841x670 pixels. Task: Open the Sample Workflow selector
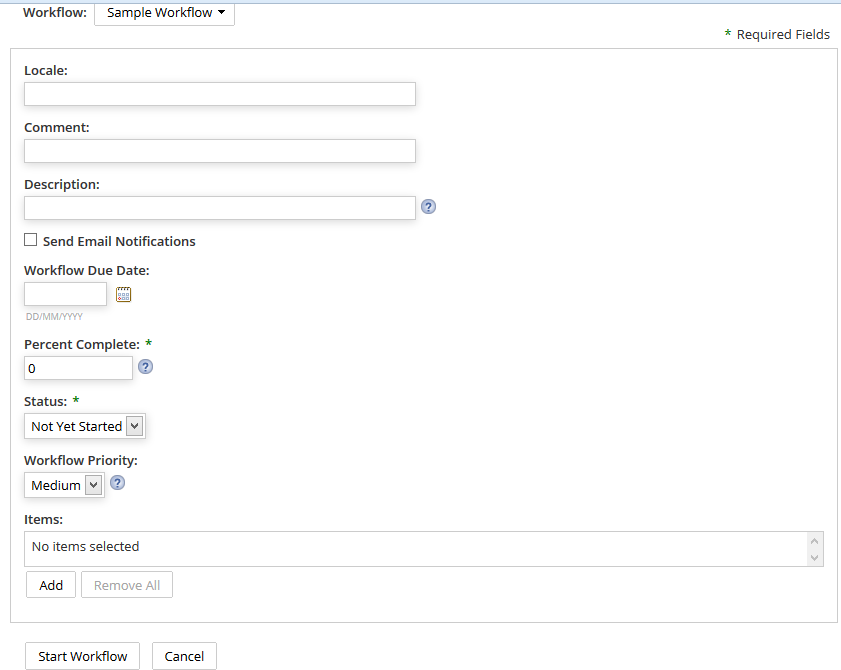coord(164,13)
